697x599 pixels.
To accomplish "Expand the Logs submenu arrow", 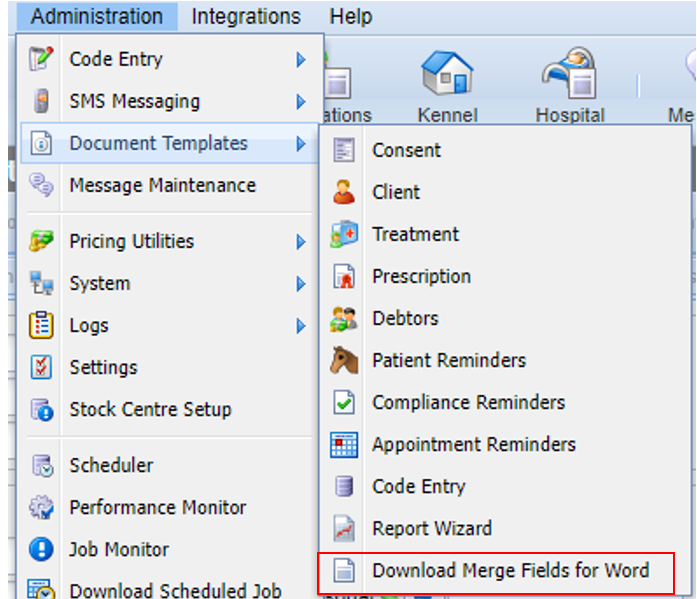I will click(x=300, y=326).
